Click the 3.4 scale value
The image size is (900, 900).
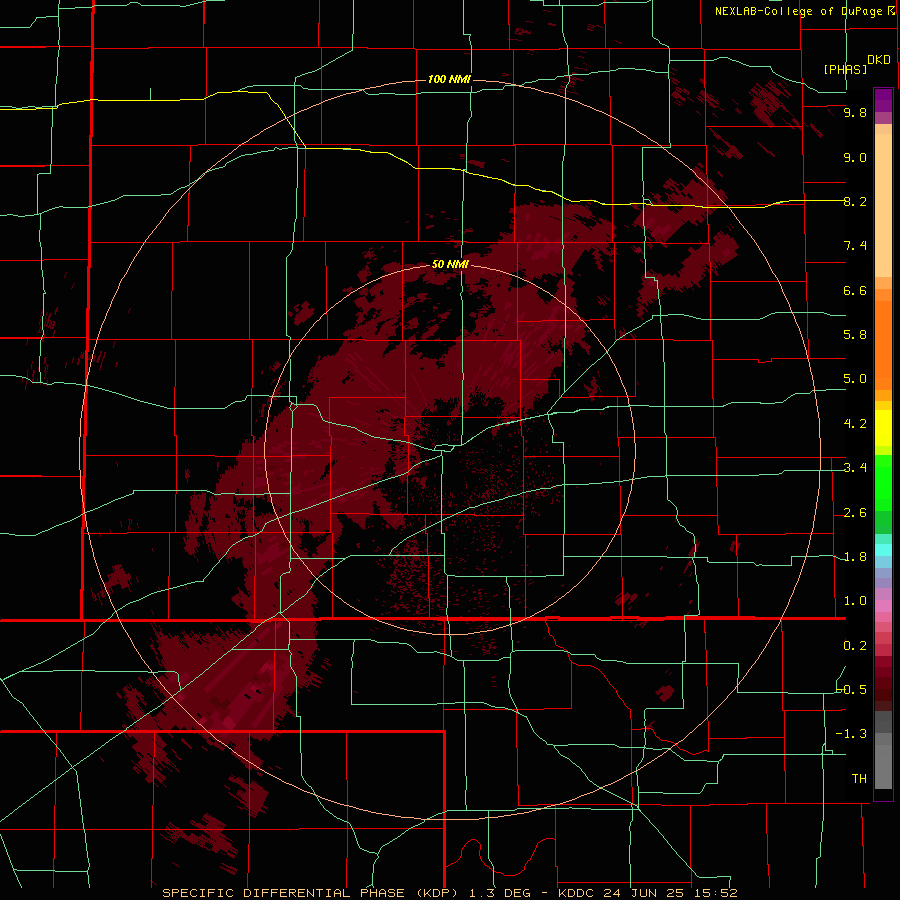(x=855, y=468)
